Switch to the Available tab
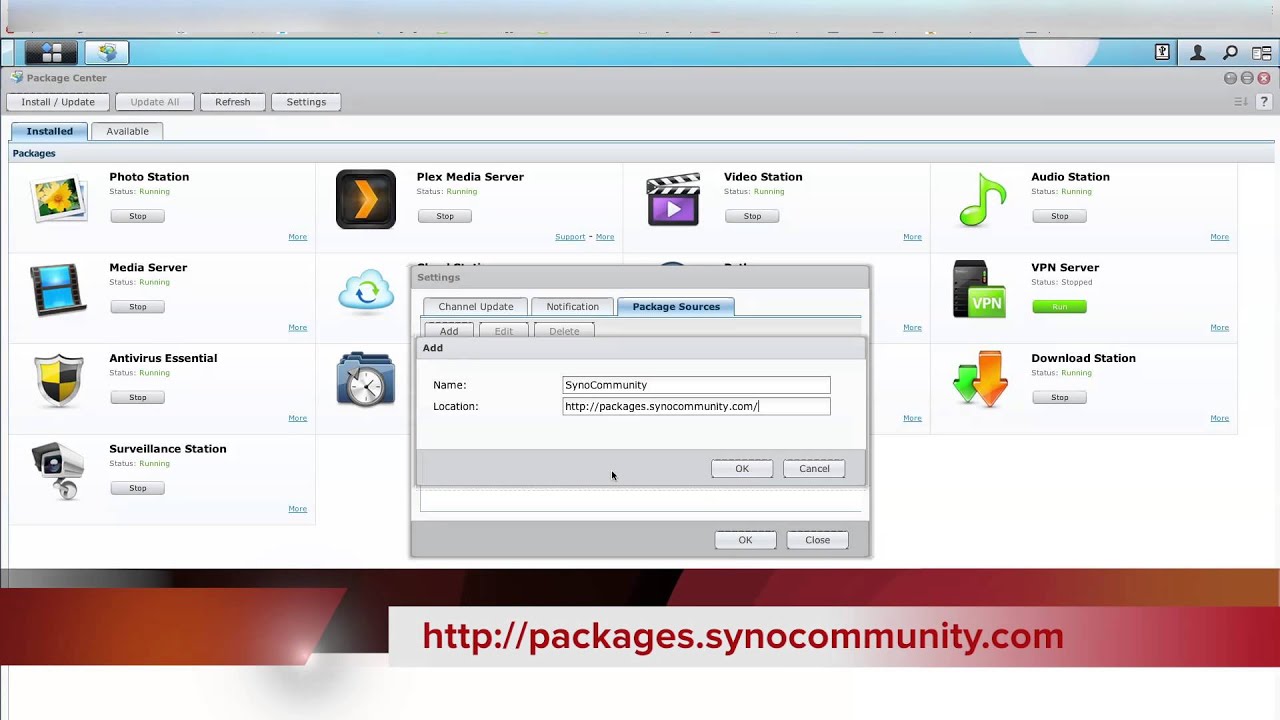The image size is (1280, 720). pyautogui.click(x=127, y=131)
